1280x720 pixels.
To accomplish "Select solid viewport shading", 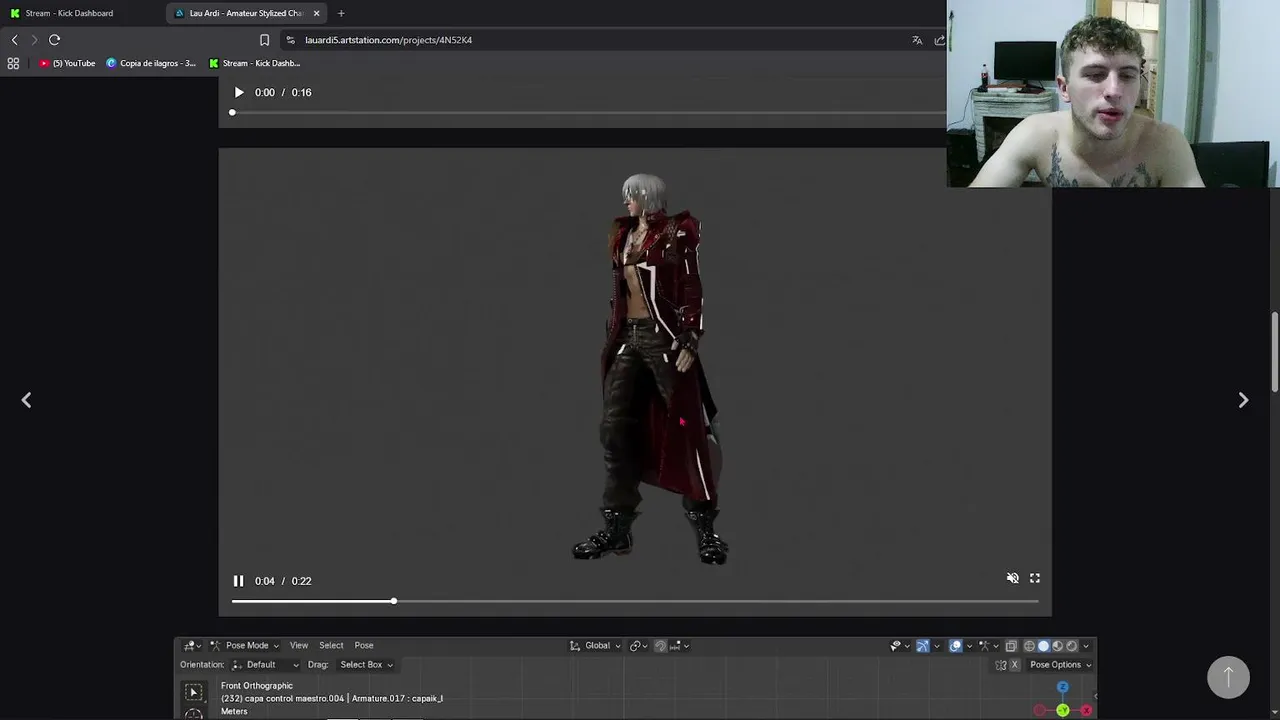I will coord(1044,646).
